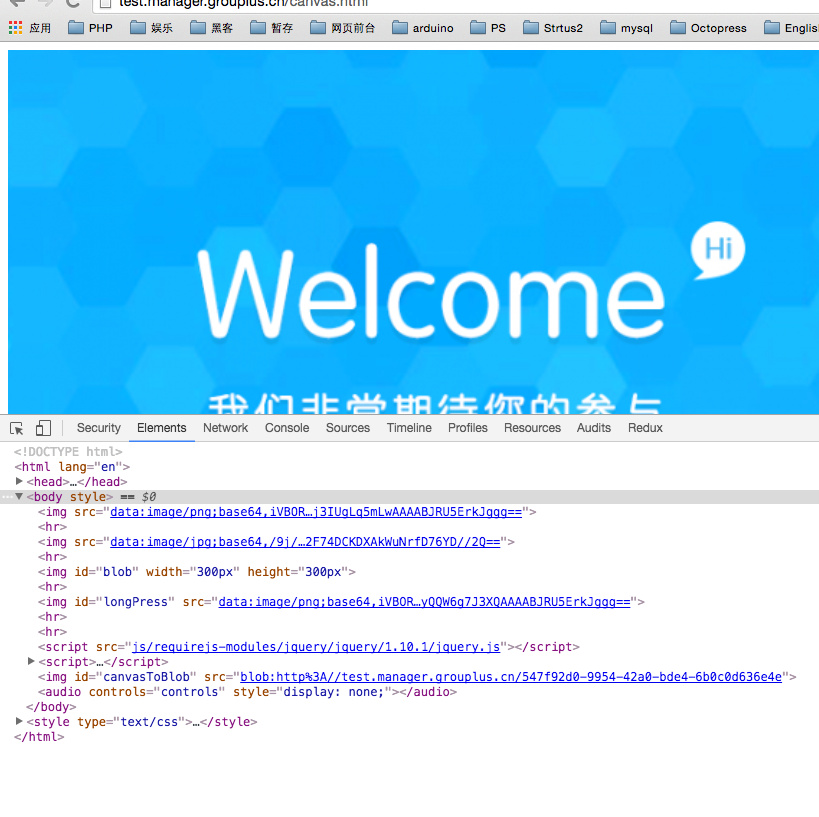Follow the jquery.js script source link
Viewport: 819px width, 817px height.
(316, 647)
